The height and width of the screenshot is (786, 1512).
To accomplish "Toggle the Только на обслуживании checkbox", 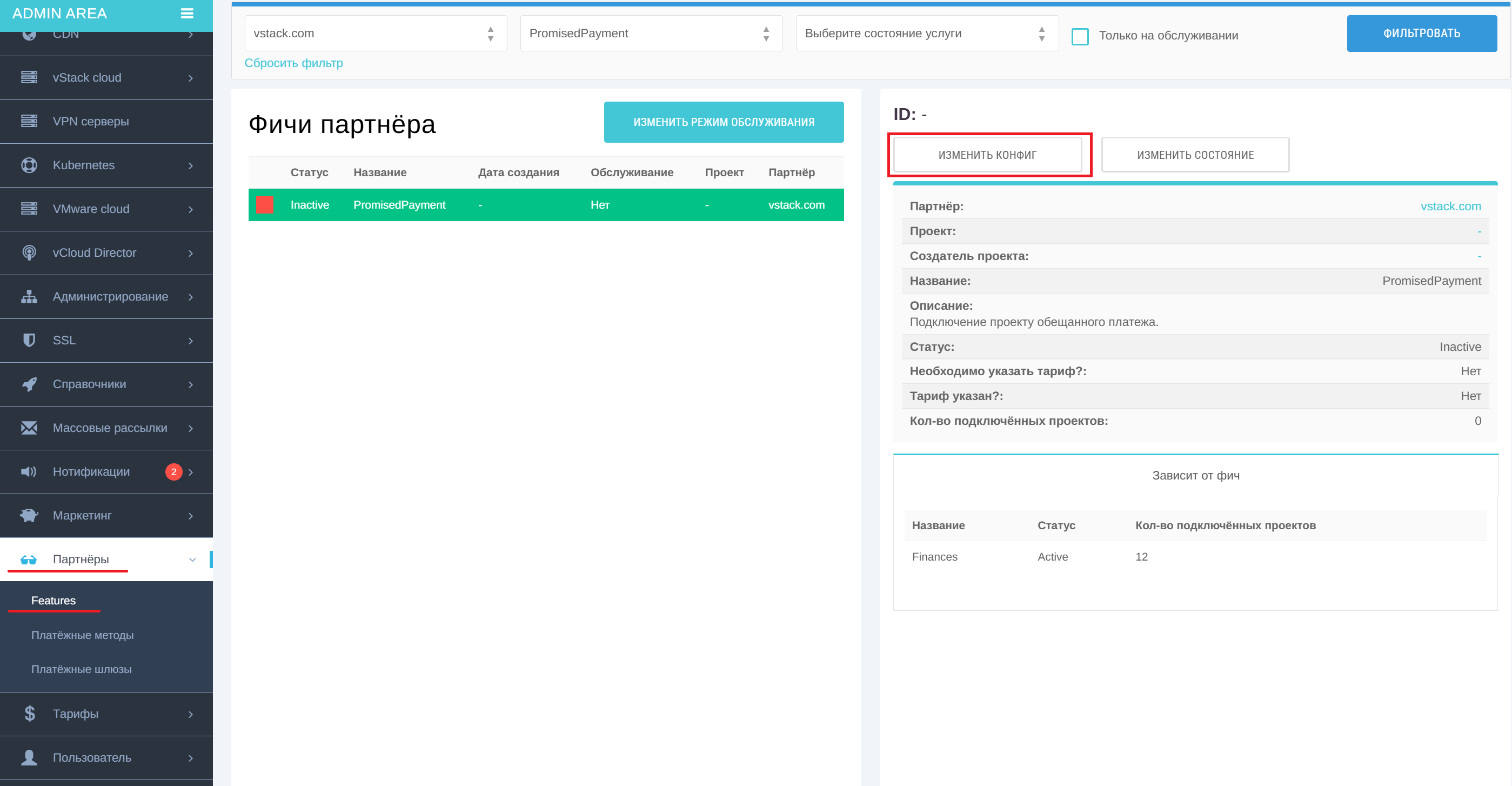I will pos(1079,36).
